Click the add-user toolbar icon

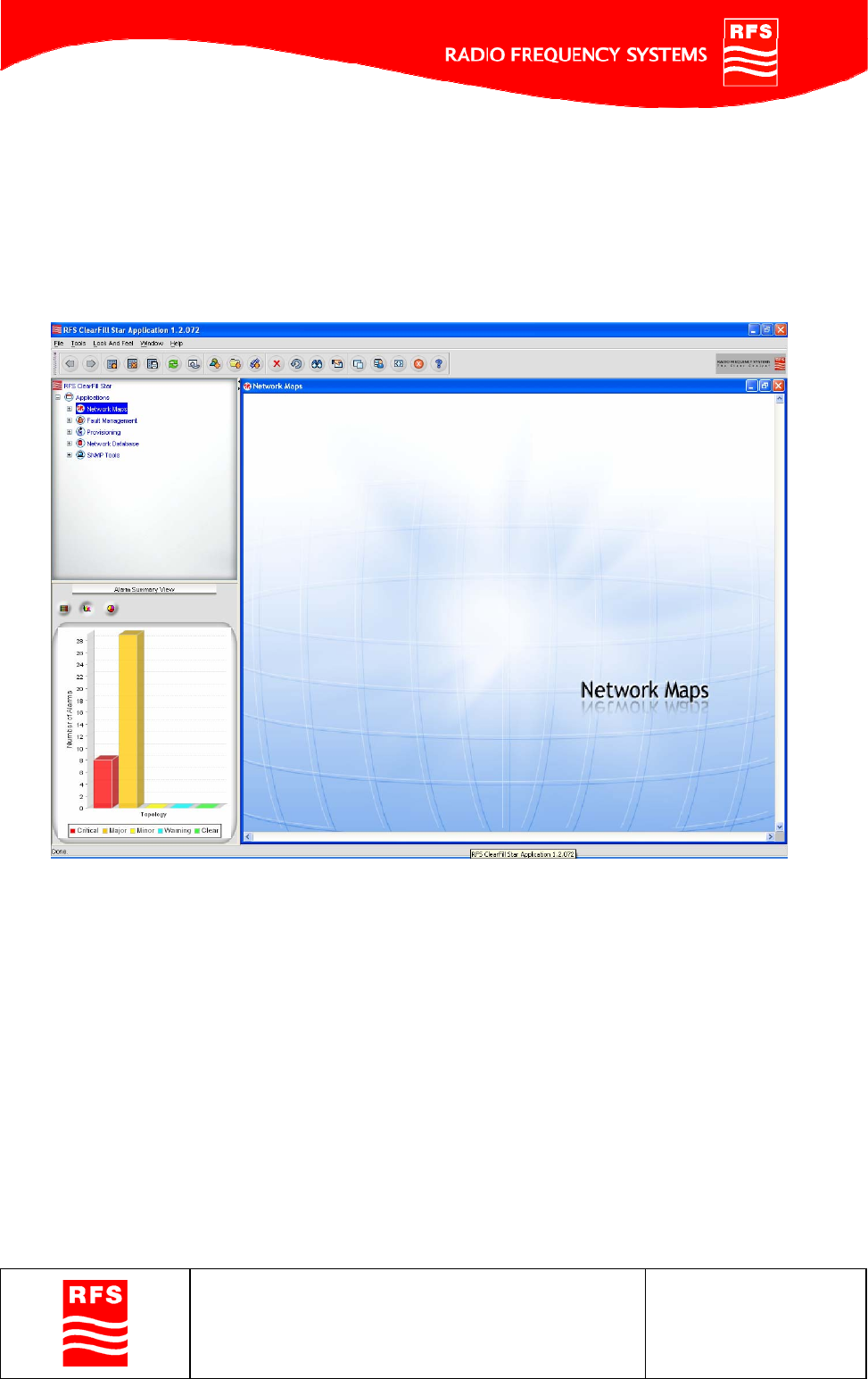tap(215, 364)
